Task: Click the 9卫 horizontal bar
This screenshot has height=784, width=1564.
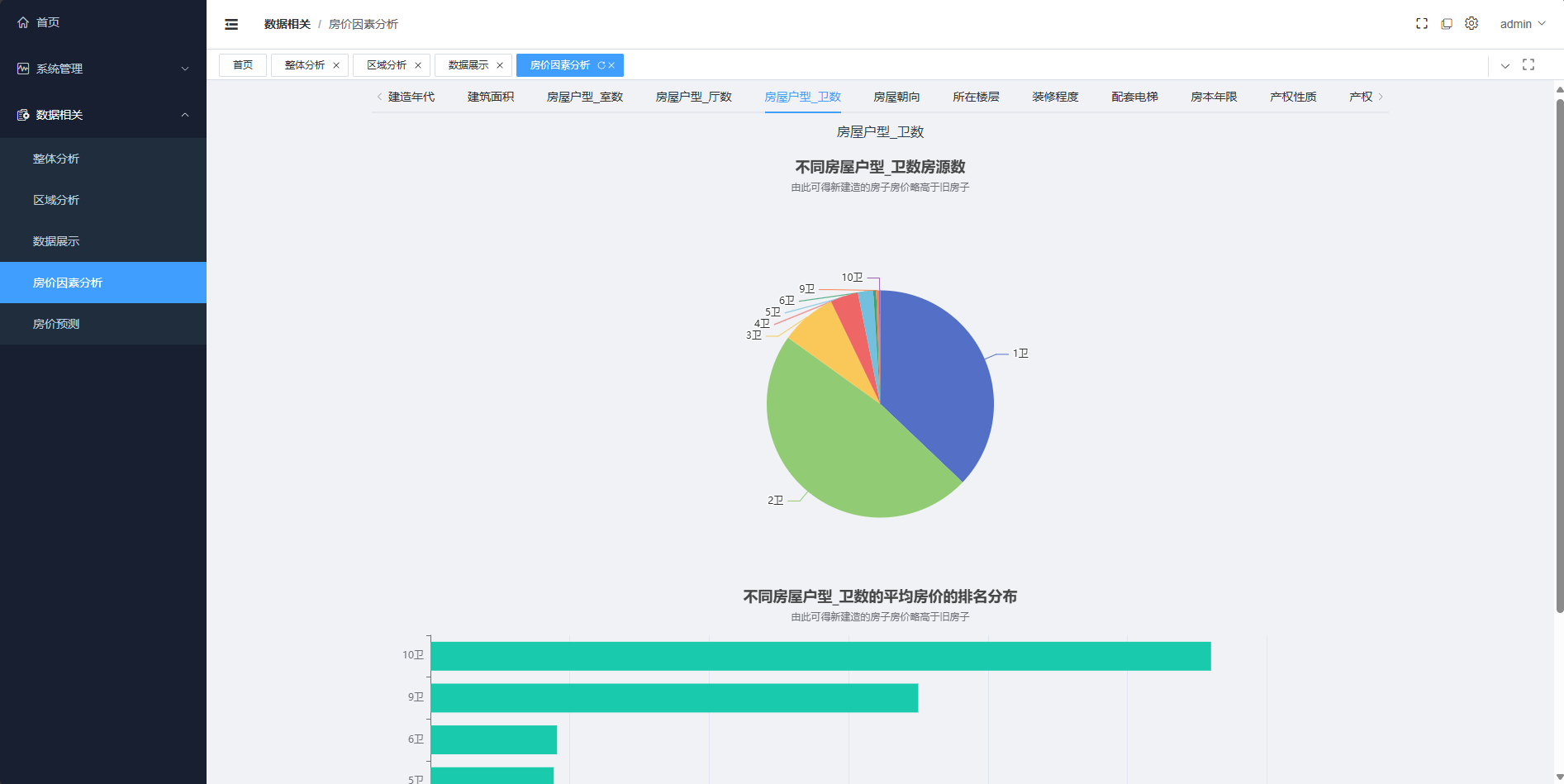Action: tap(674, 698)
